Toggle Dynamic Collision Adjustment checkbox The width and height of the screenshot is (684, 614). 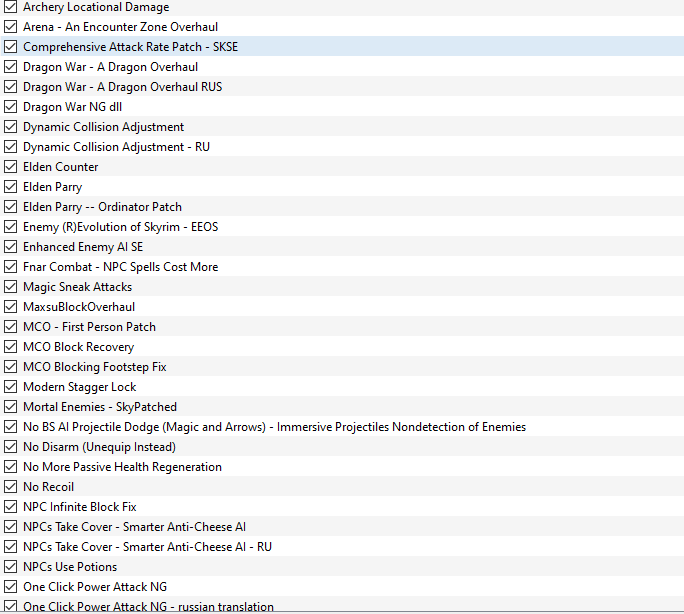[x=10, y=126]
